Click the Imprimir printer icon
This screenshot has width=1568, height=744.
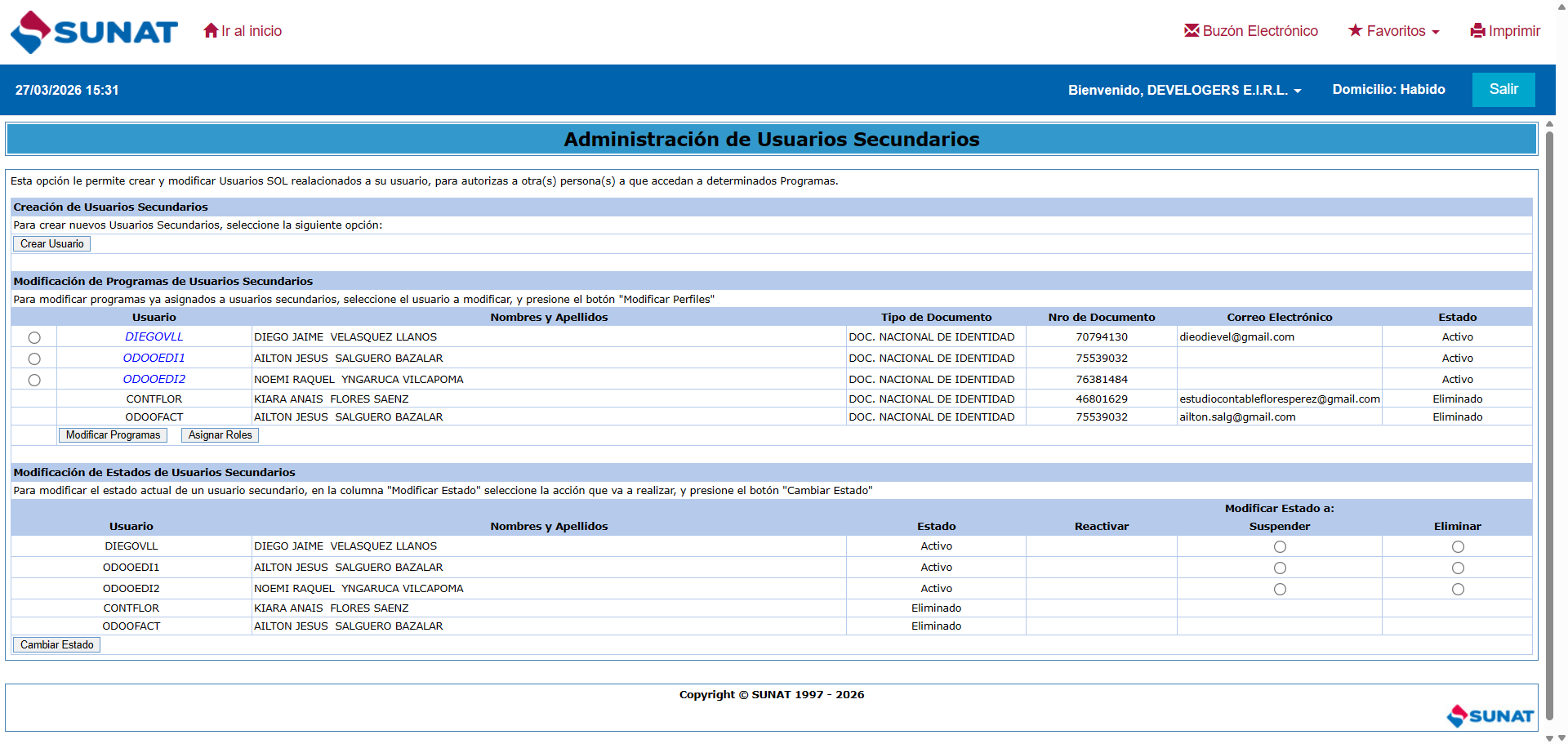1477,31
